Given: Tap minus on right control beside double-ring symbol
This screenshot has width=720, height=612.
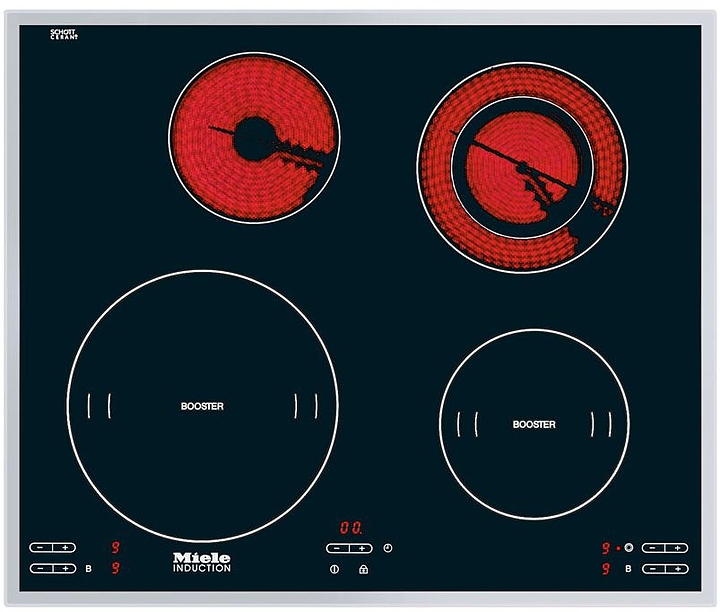Looking at the screenshot, I should (x=653, y=548).
